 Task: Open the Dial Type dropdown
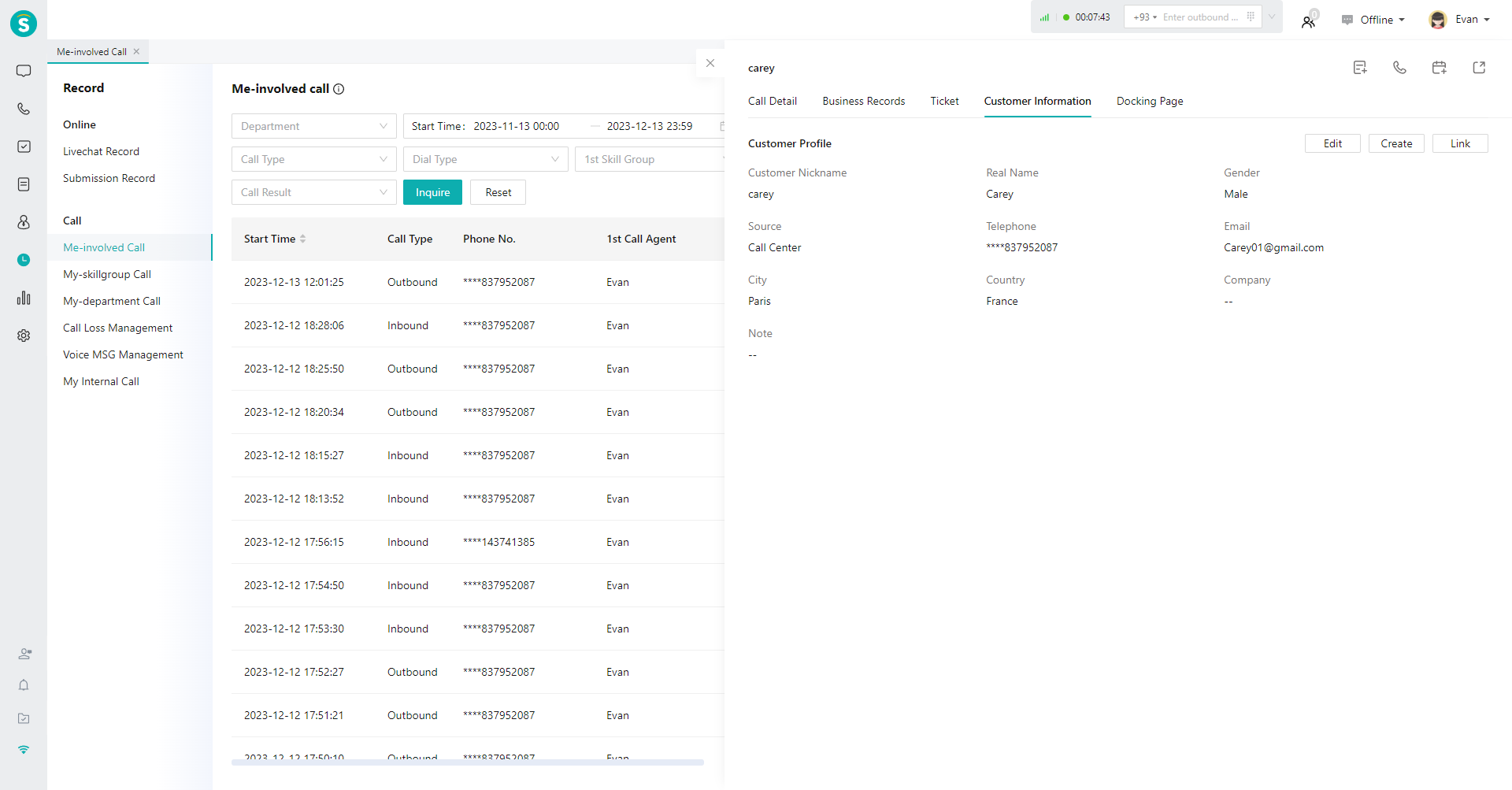point(485,159)
